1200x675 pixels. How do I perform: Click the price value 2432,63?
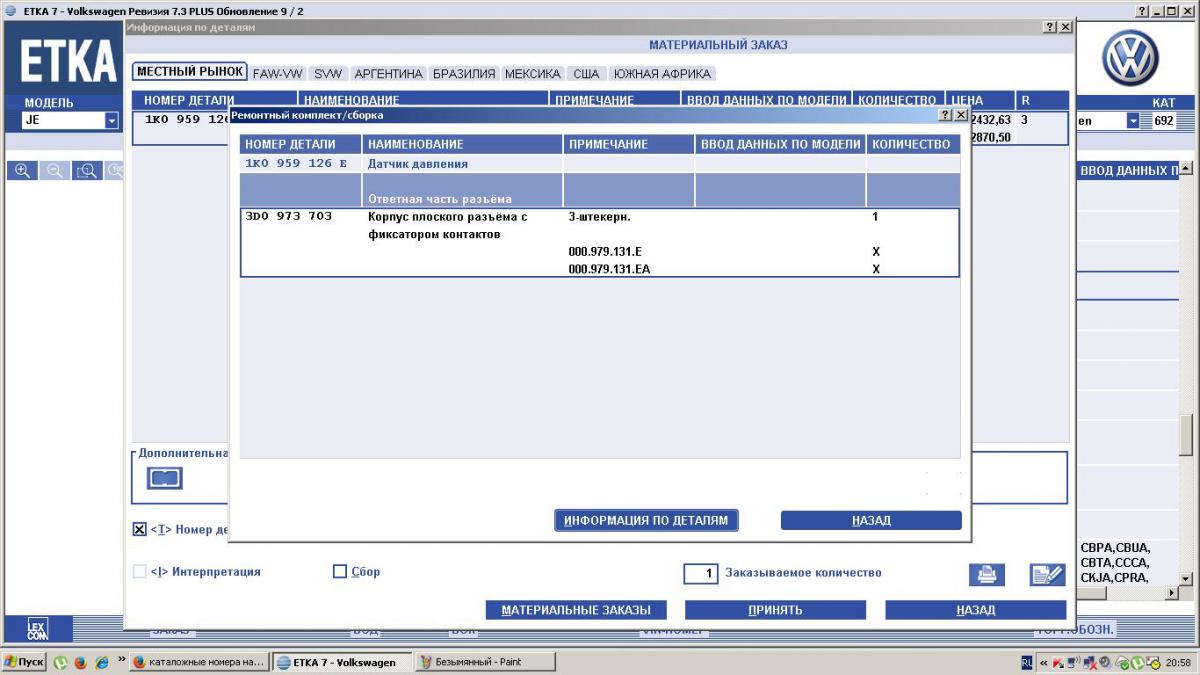[991, 120]
